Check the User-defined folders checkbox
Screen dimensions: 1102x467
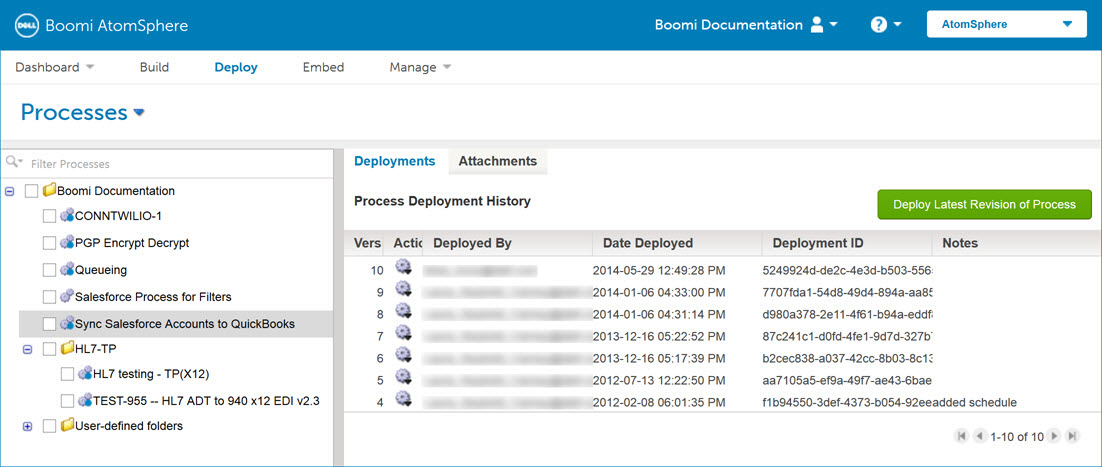pyautogui.click(x=49, y=426)
